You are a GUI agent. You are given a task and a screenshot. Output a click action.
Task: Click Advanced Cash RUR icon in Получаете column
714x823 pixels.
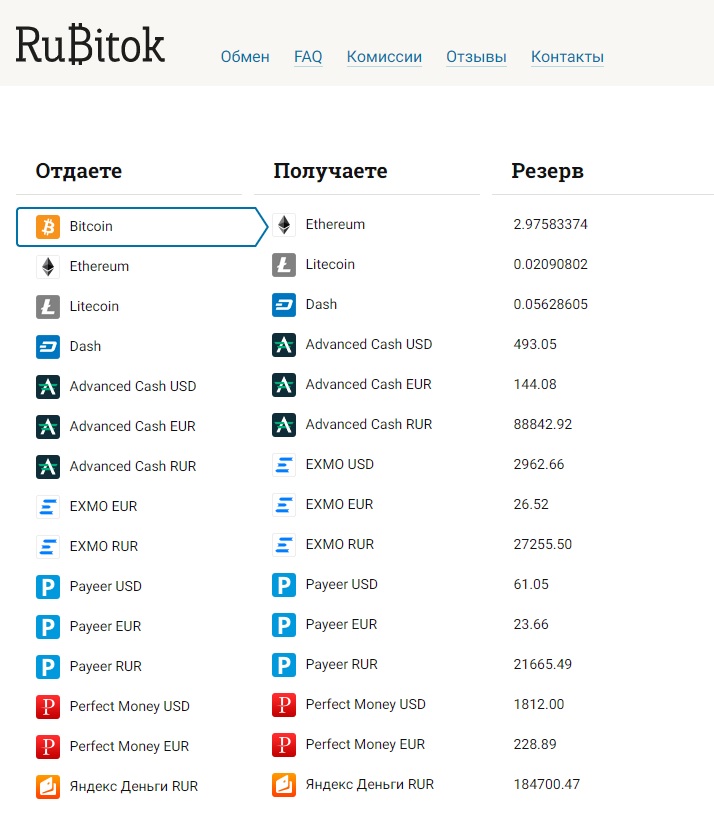coord(284,425)
